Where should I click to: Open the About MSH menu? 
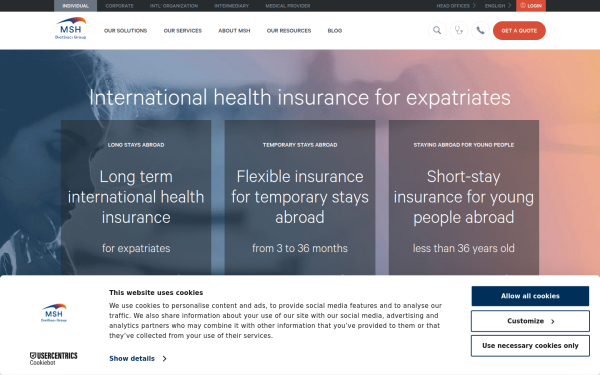[x=234, y=31]
